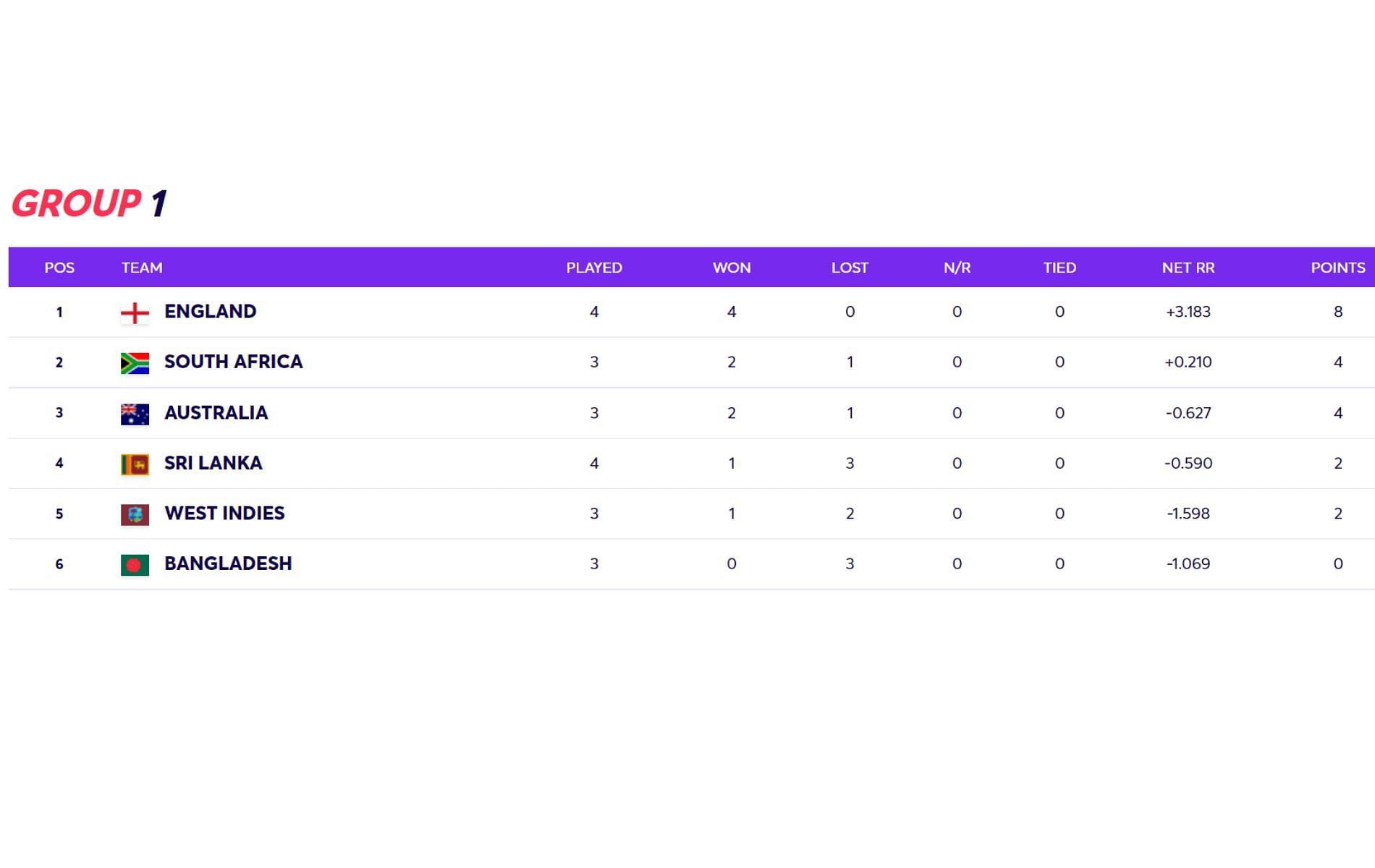Click the WON column header
Image resolution: width=1375 pixels, height=868 pixels.
732,268
